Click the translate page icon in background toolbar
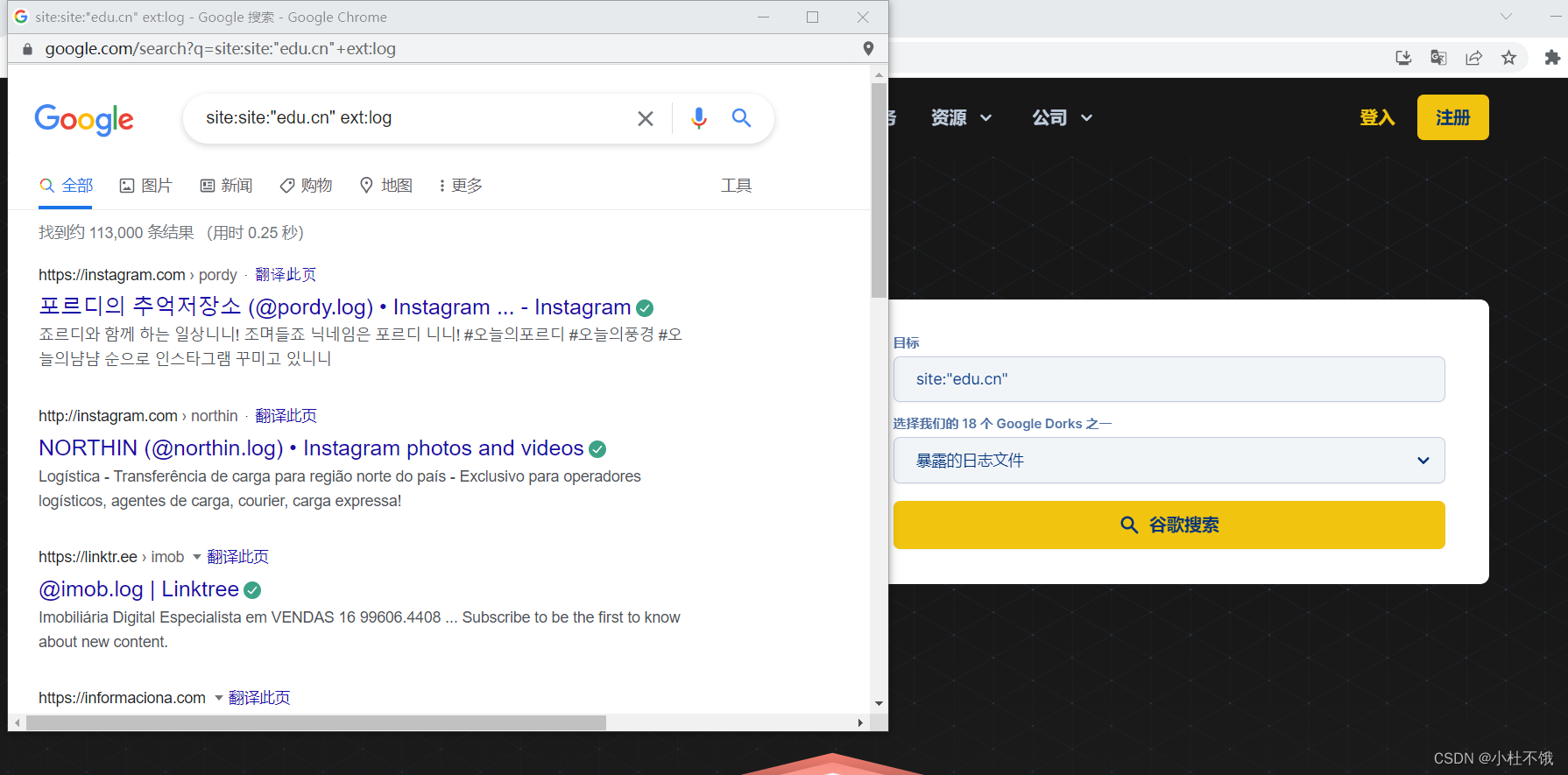The height and width of the screenshot is (775, 1568). pyautogui.click(x=1438, y=58)
